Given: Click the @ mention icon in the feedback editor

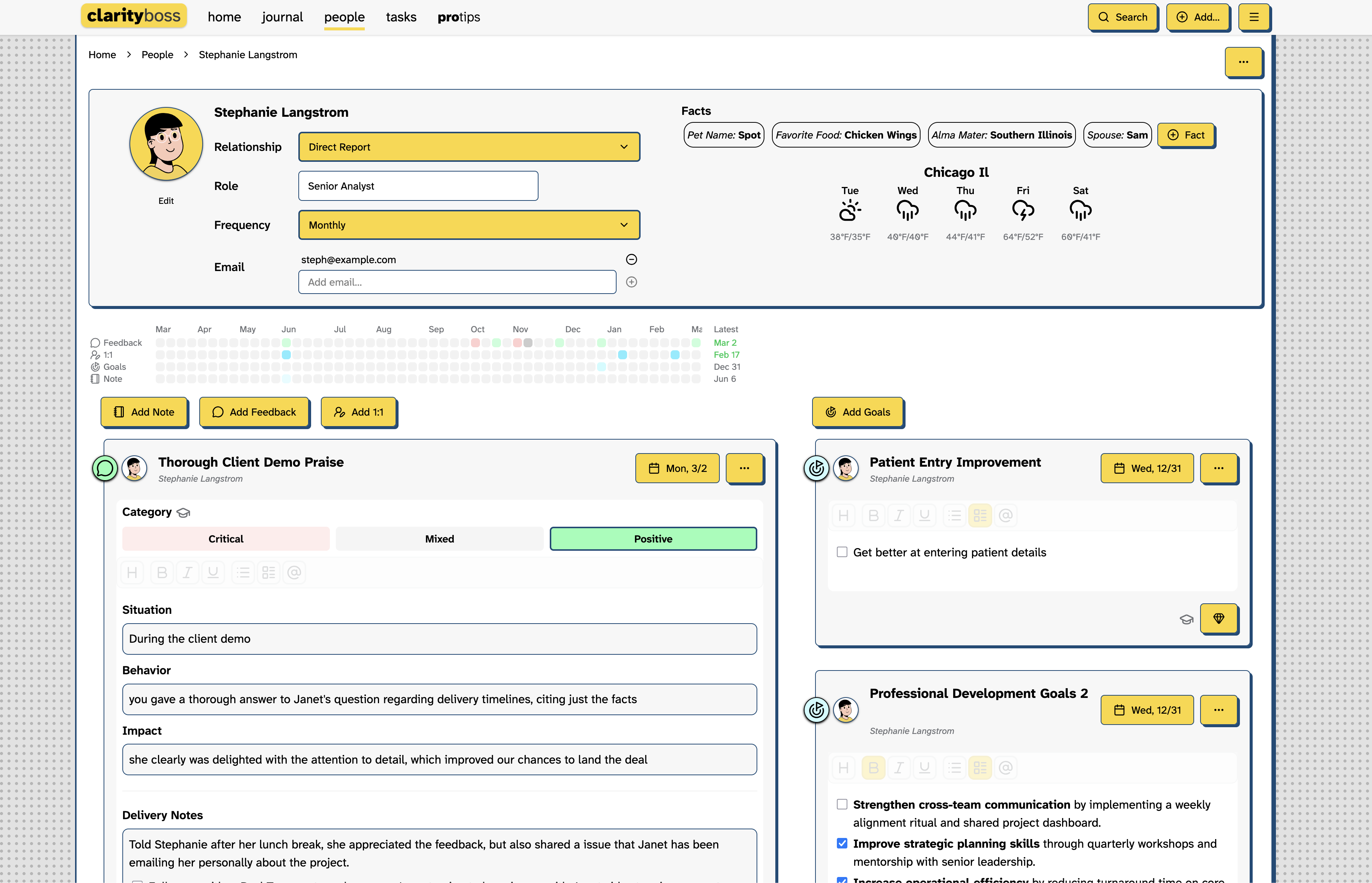Looking at the screenshot, I should coord(294,572).
